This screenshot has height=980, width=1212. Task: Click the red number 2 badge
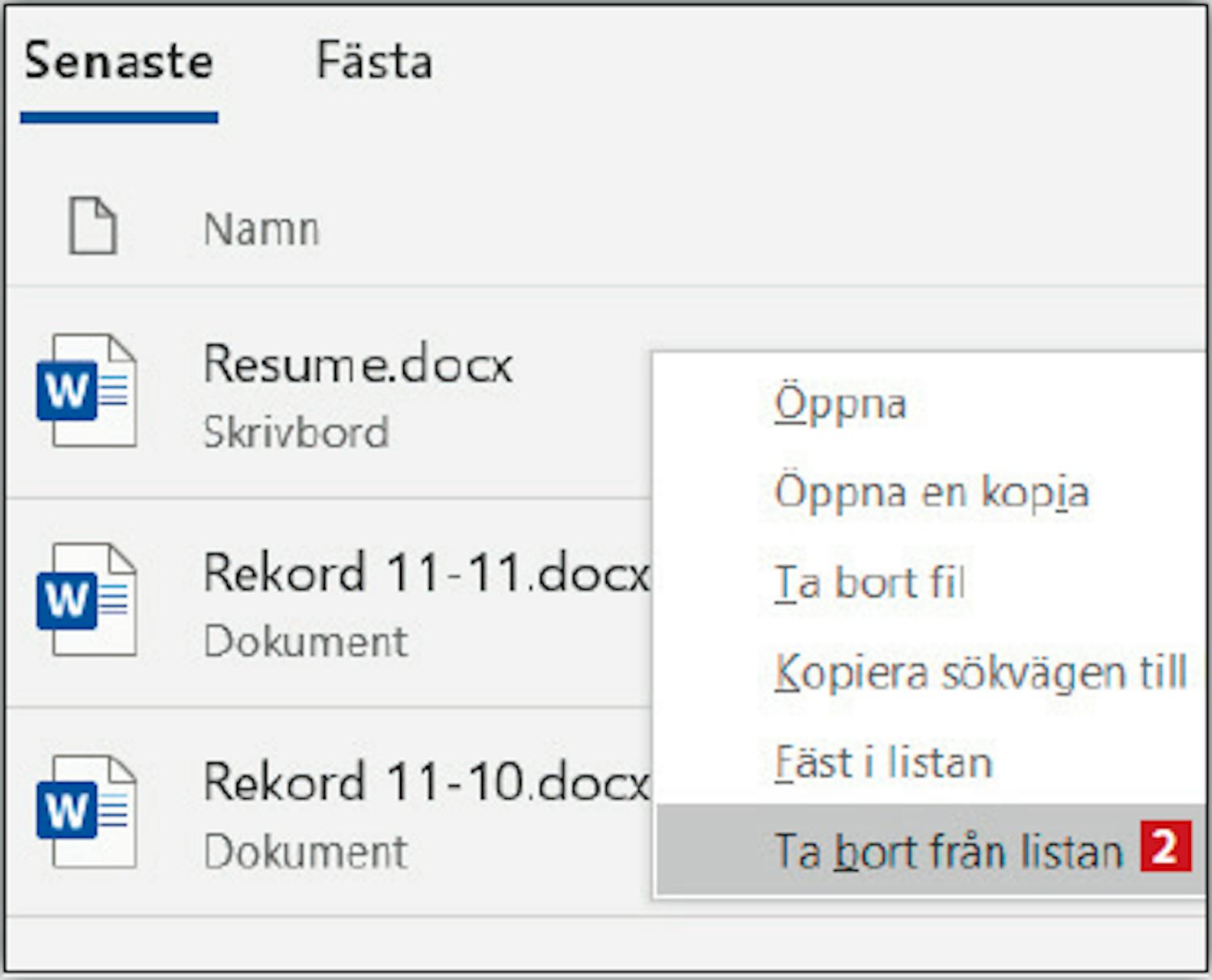click(x=1165, y=847)
